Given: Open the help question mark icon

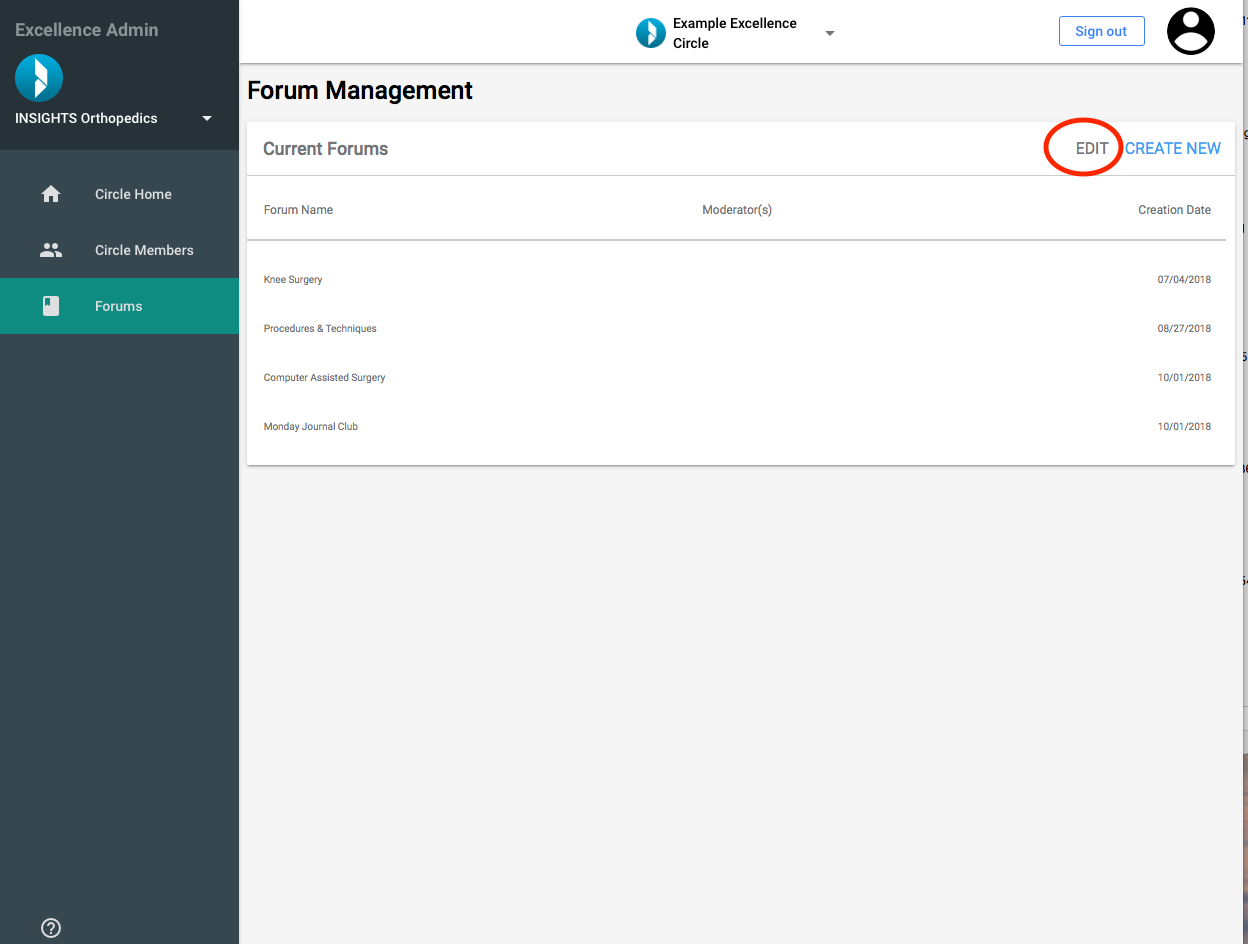Looking at the screenshot, I should [x=51, y=928].
